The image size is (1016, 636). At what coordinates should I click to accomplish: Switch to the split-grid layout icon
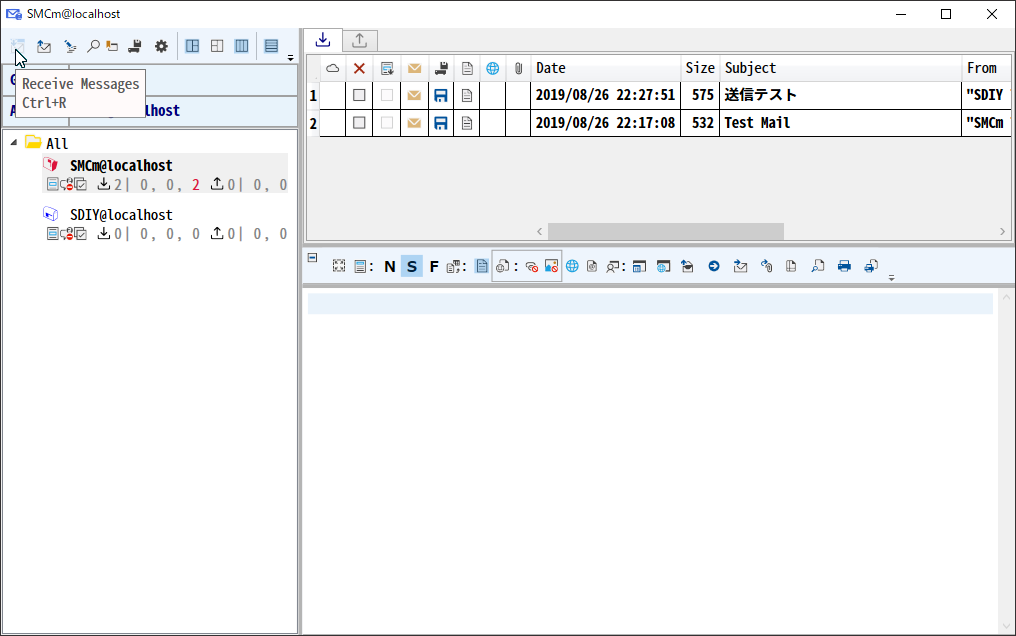217,46
